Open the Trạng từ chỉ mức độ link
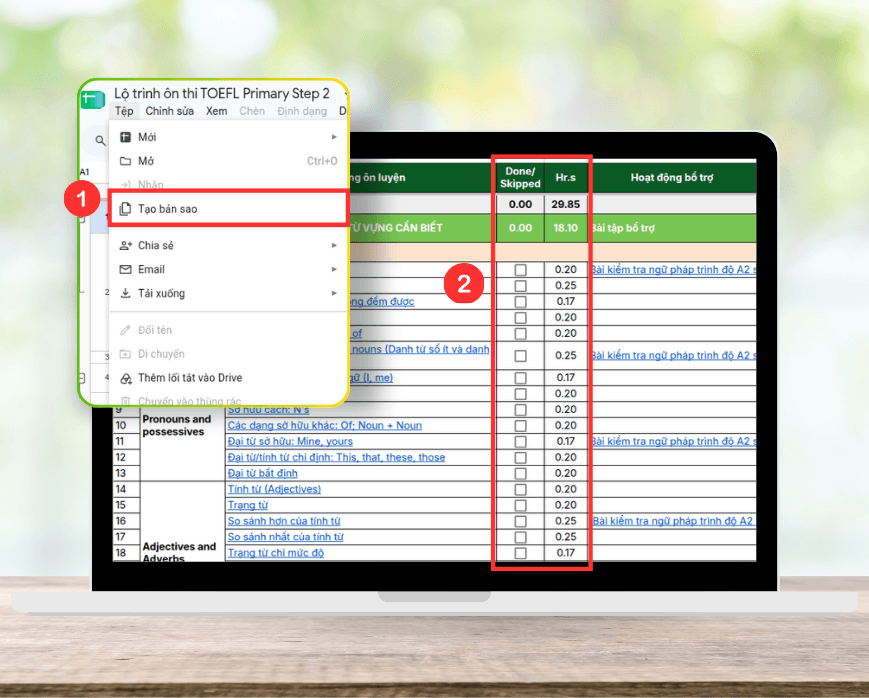869x698 pixels. coord(275,553)
